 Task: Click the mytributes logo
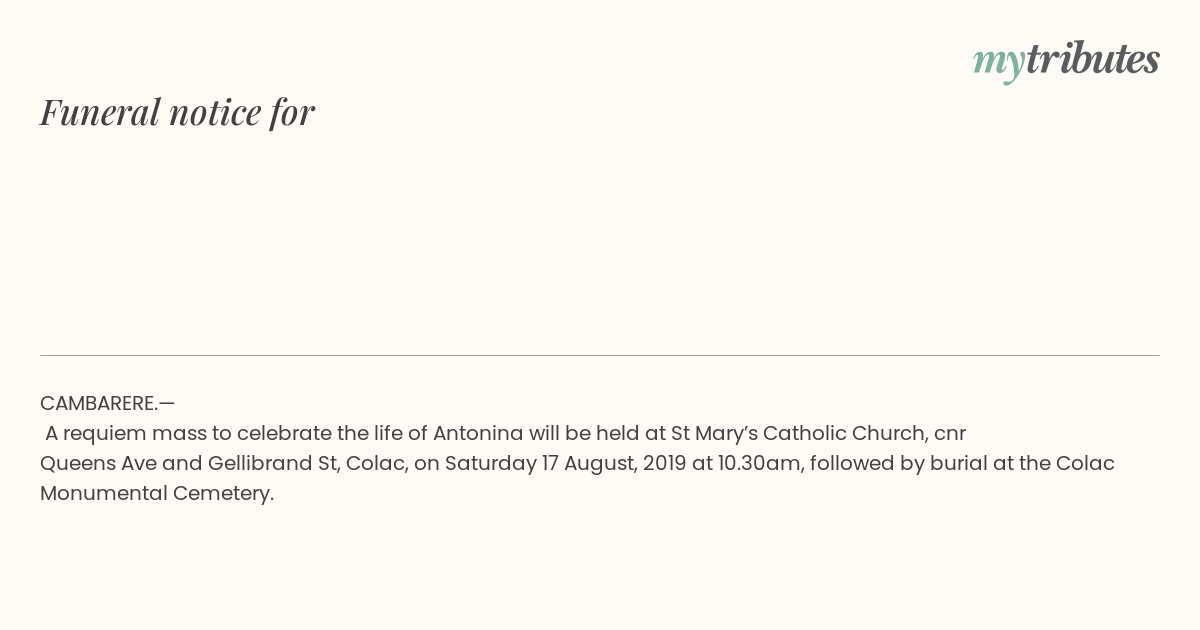click(x=1066, y=60)
